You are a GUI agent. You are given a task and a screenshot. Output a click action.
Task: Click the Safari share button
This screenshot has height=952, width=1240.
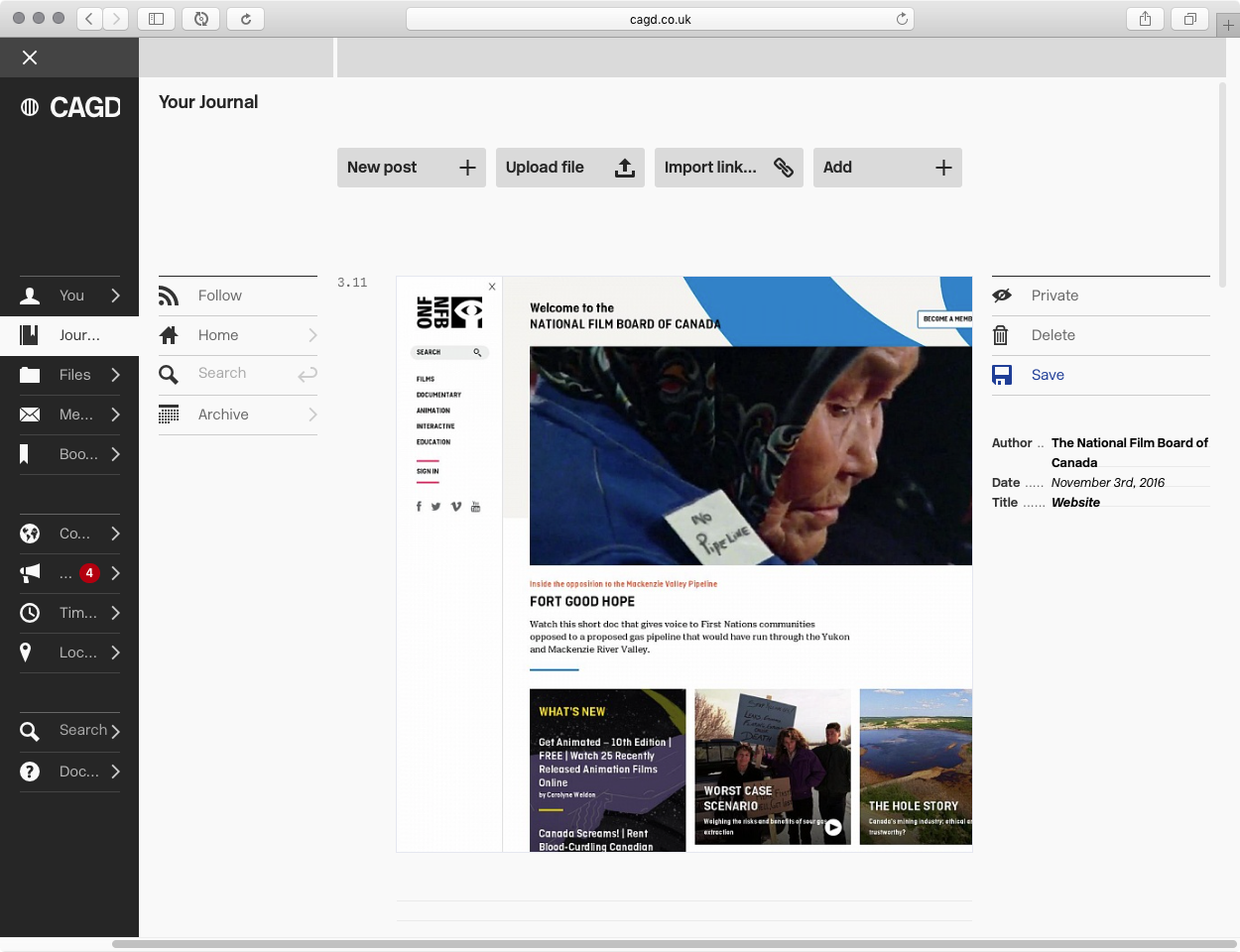(x=1145, y=19)
